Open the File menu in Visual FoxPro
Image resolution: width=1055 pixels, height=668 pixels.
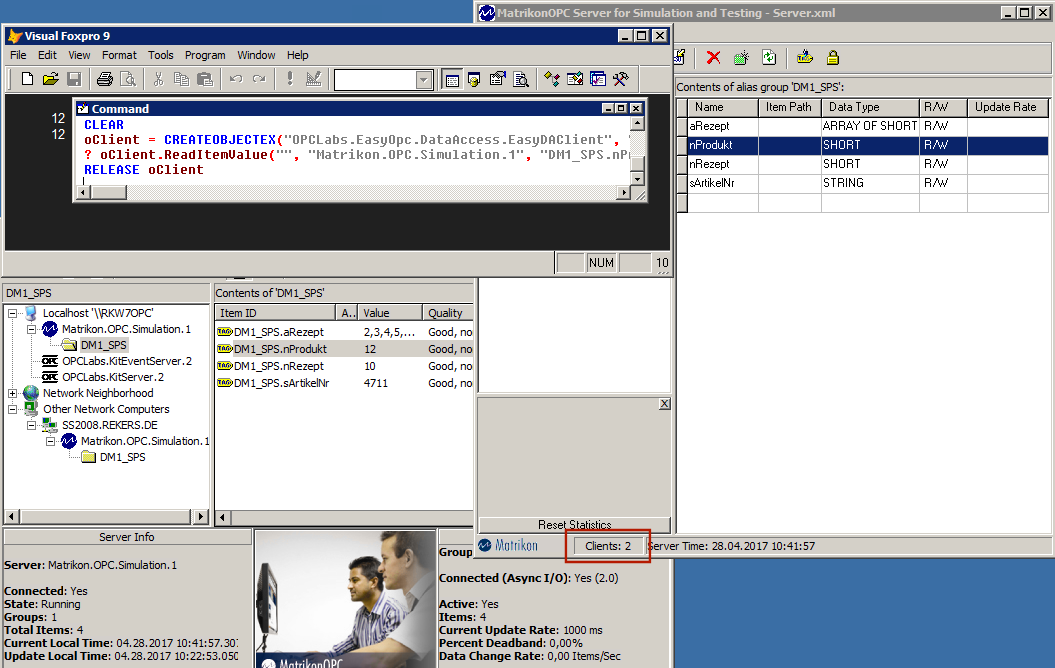click(19, 55)
